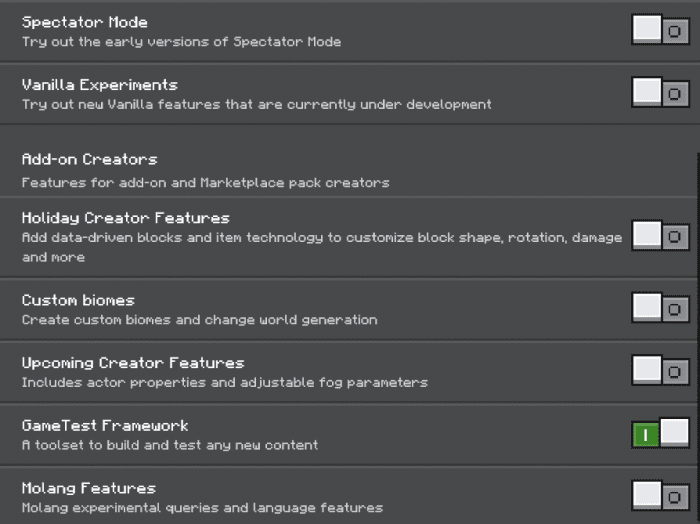Click the Add-on Creators section heading

coord(90,159)
